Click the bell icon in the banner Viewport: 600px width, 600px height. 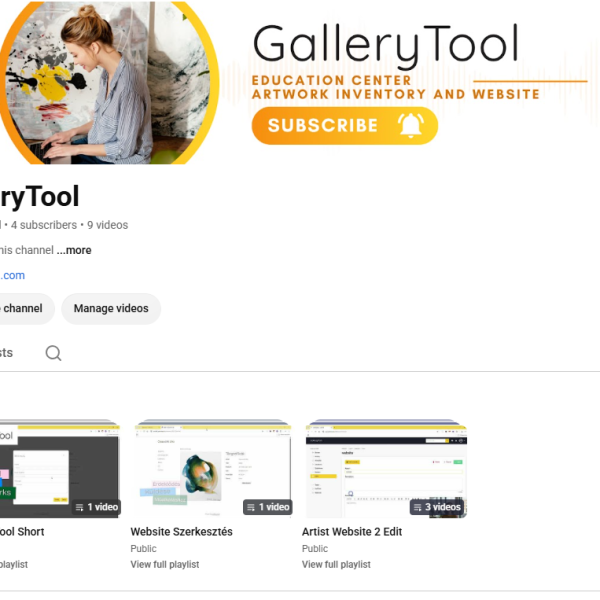(411, 125)
